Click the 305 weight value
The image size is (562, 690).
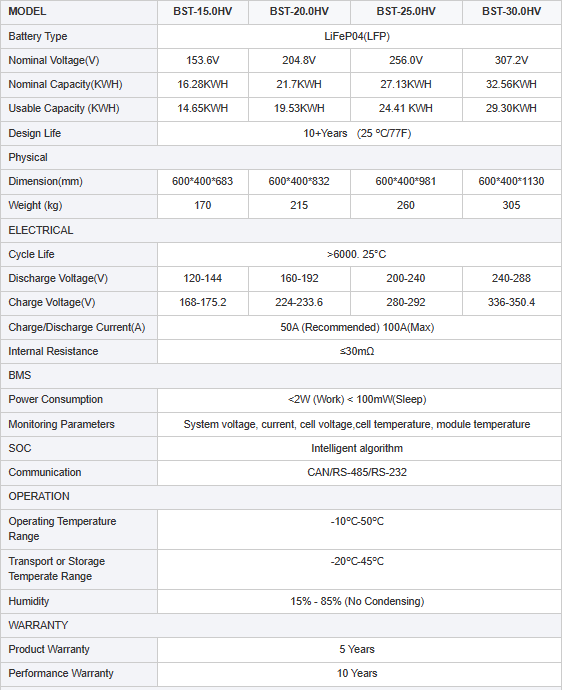[512, 206]
